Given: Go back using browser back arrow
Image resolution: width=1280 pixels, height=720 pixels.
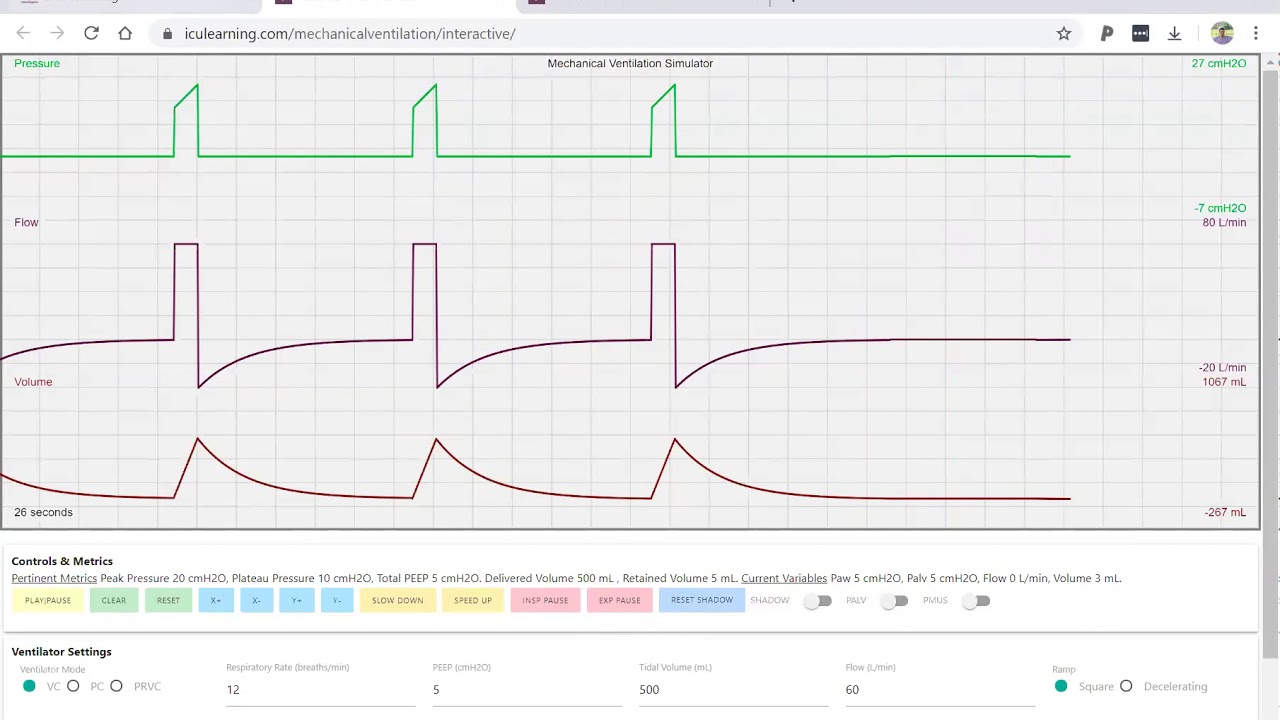Looking at the screenshot, I should (x=24, y=33).
